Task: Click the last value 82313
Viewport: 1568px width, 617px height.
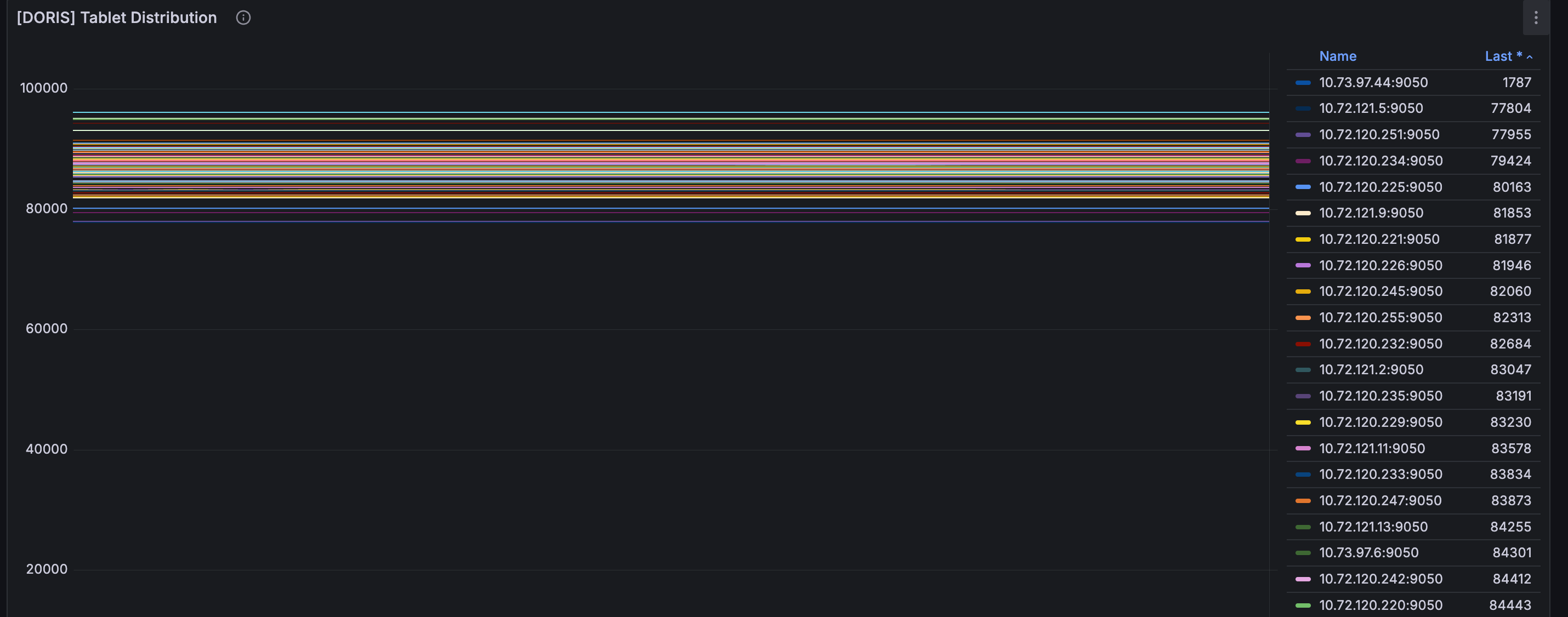Action: click(1512, 318)
